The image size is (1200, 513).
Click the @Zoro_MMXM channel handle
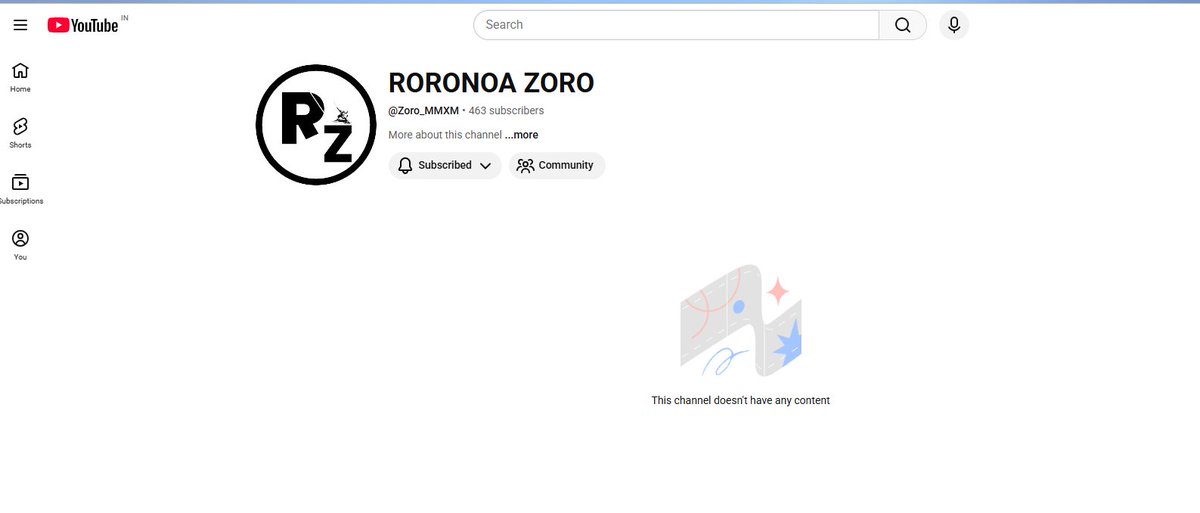[x=423, y=110]
